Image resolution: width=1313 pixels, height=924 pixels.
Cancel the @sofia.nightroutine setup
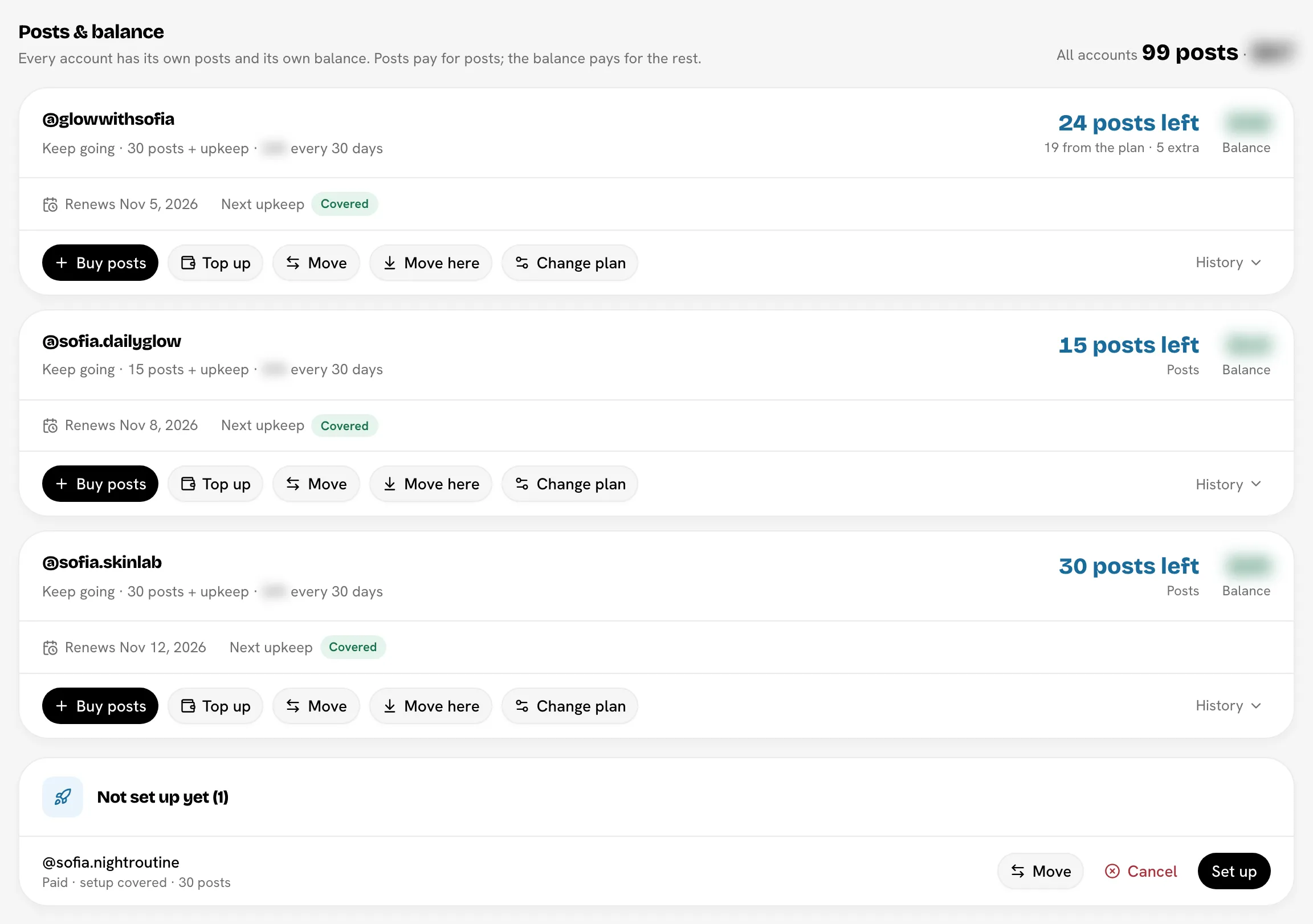point(1141,871)
